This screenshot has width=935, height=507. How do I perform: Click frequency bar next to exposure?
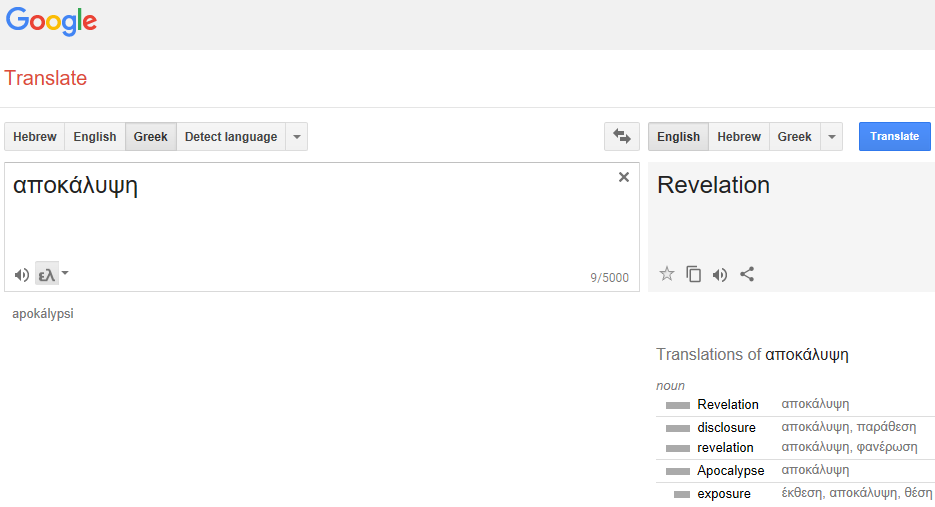pyautogui.click(x=682, y=494)
